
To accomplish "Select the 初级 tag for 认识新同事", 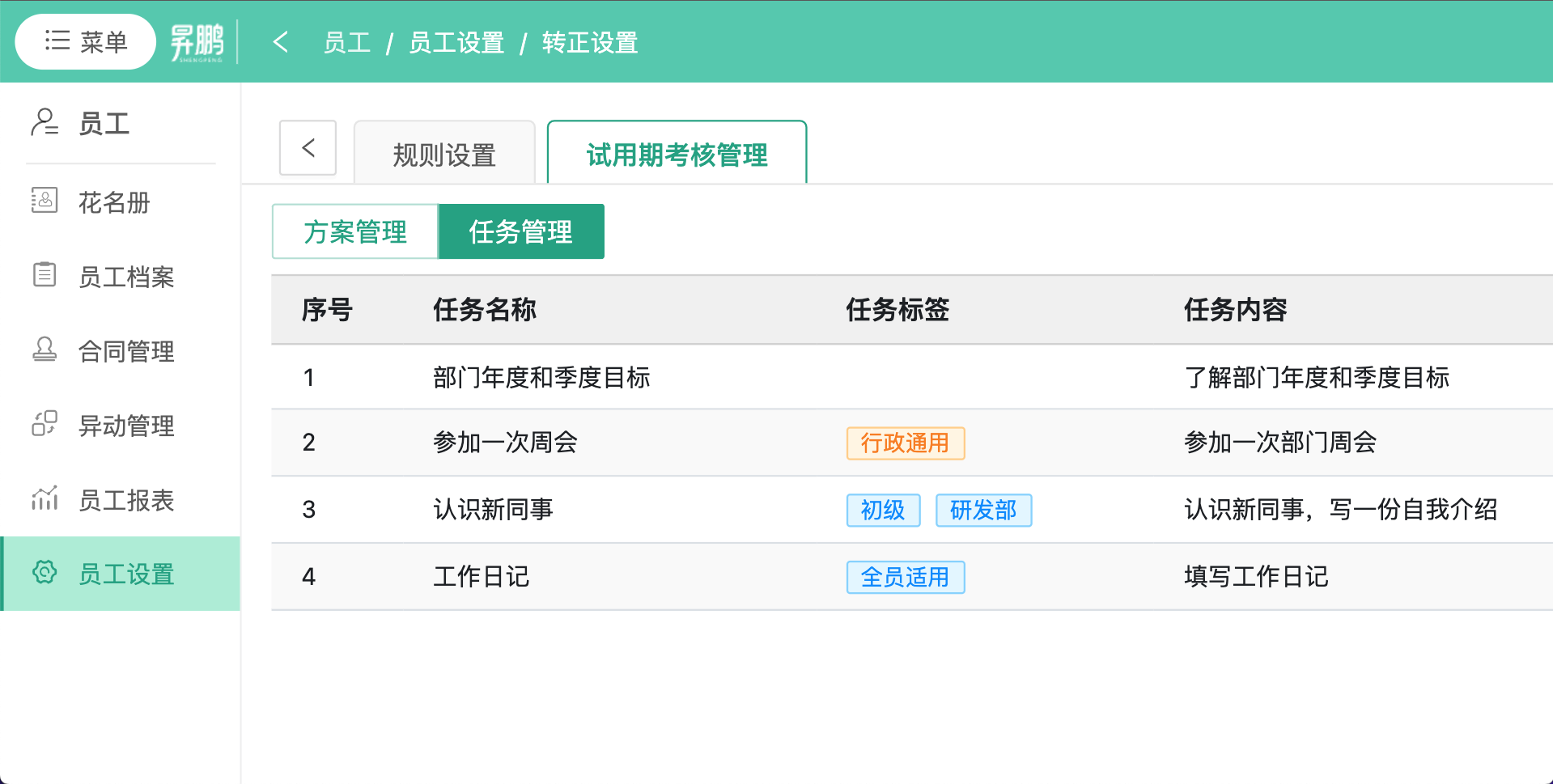I will [883, 510].
